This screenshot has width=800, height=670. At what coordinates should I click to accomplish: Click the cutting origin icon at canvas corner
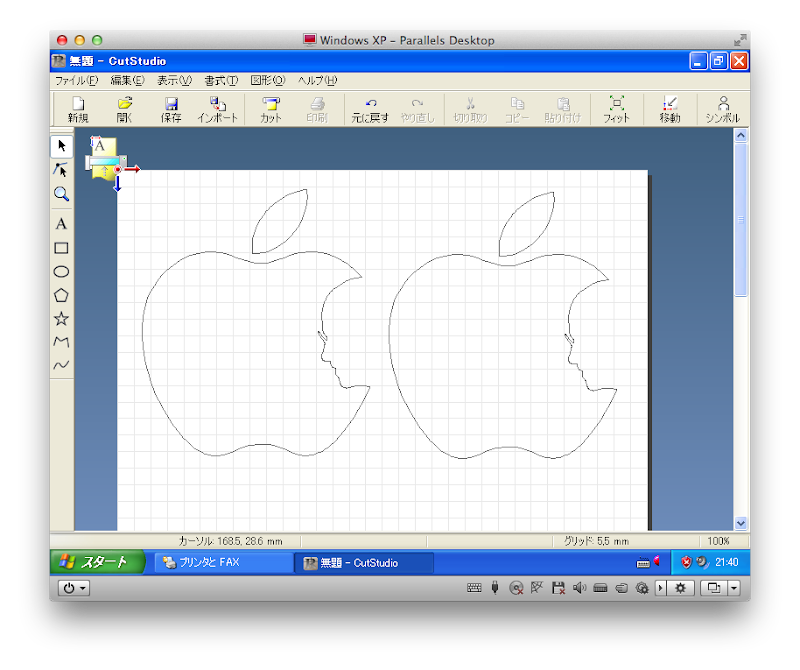117,169
